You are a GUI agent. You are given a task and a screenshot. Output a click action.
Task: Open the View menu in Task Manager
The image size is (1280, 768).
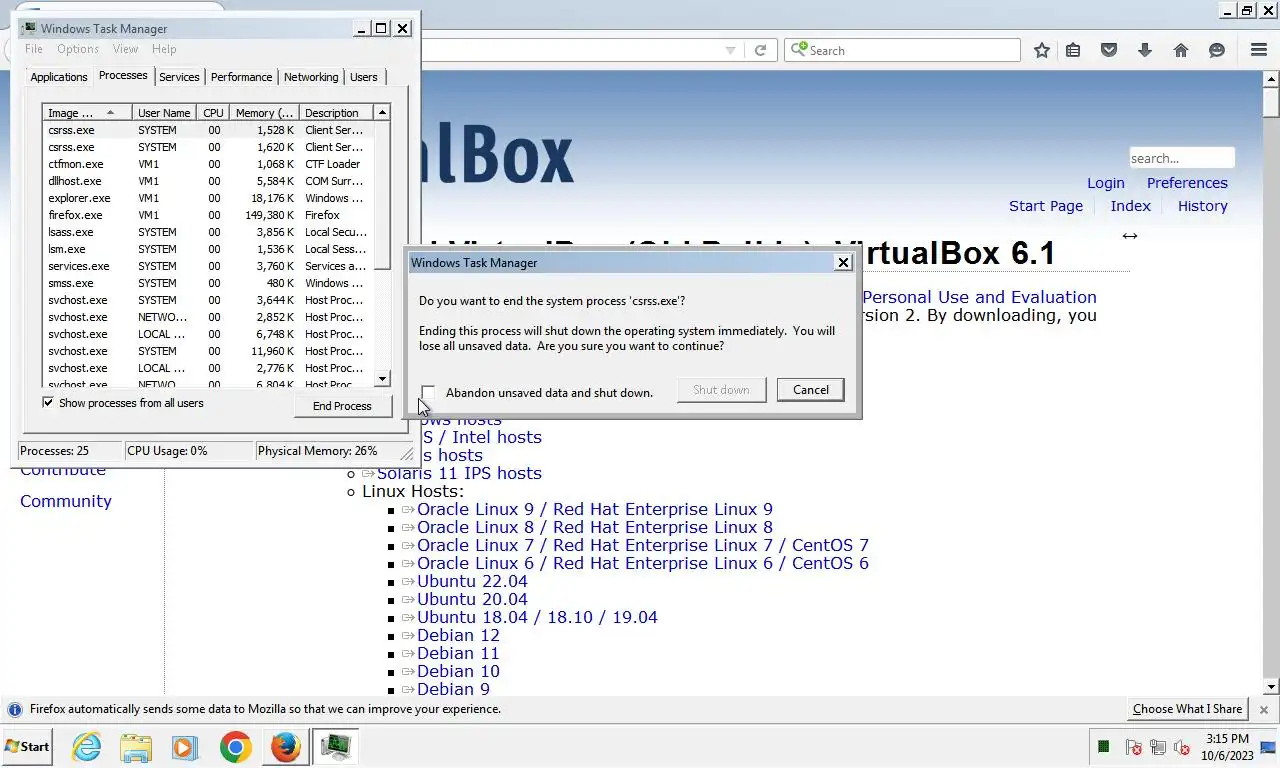tap(125, 49)
